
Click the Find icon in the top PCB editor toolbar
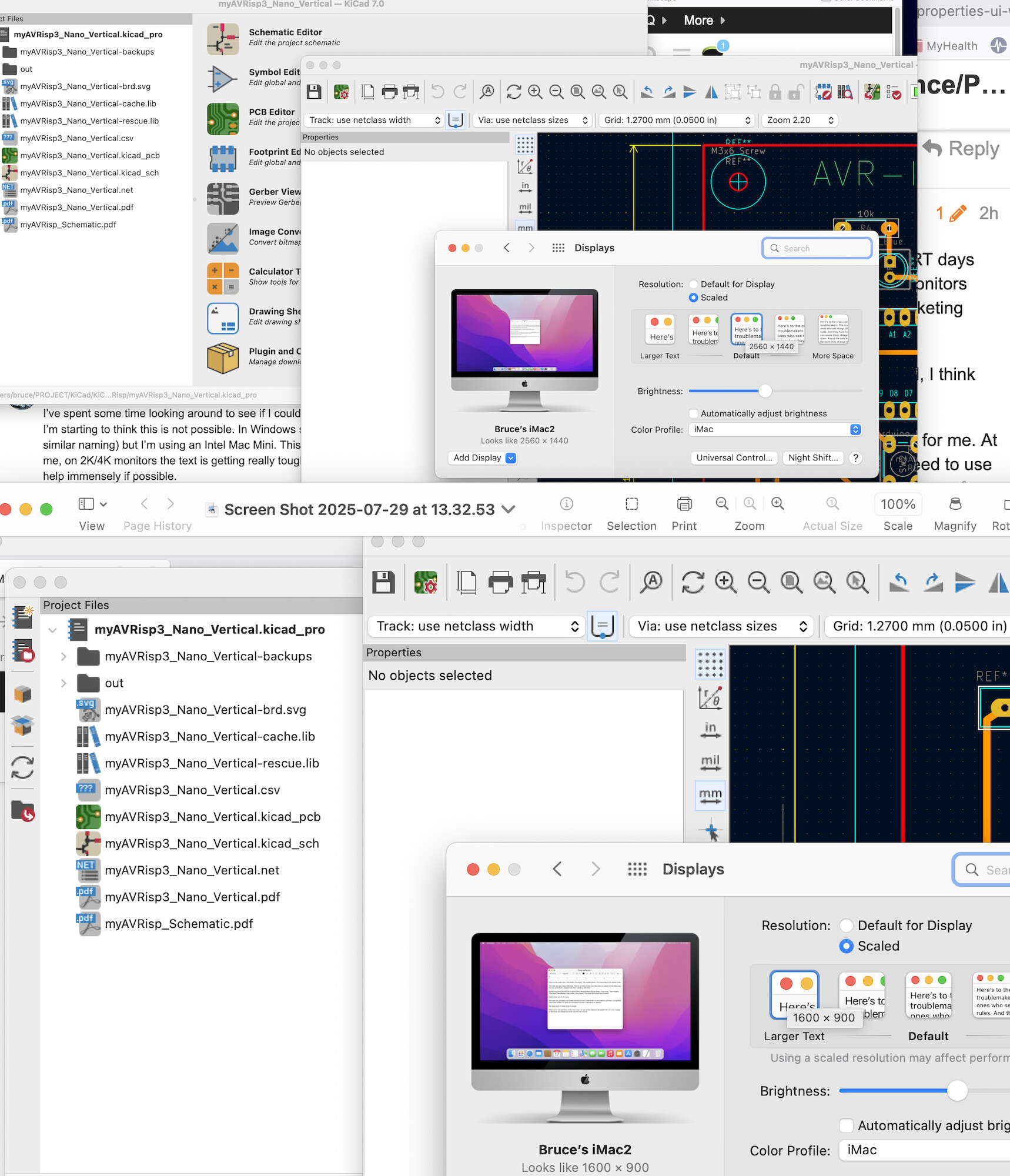click(487, 92)
